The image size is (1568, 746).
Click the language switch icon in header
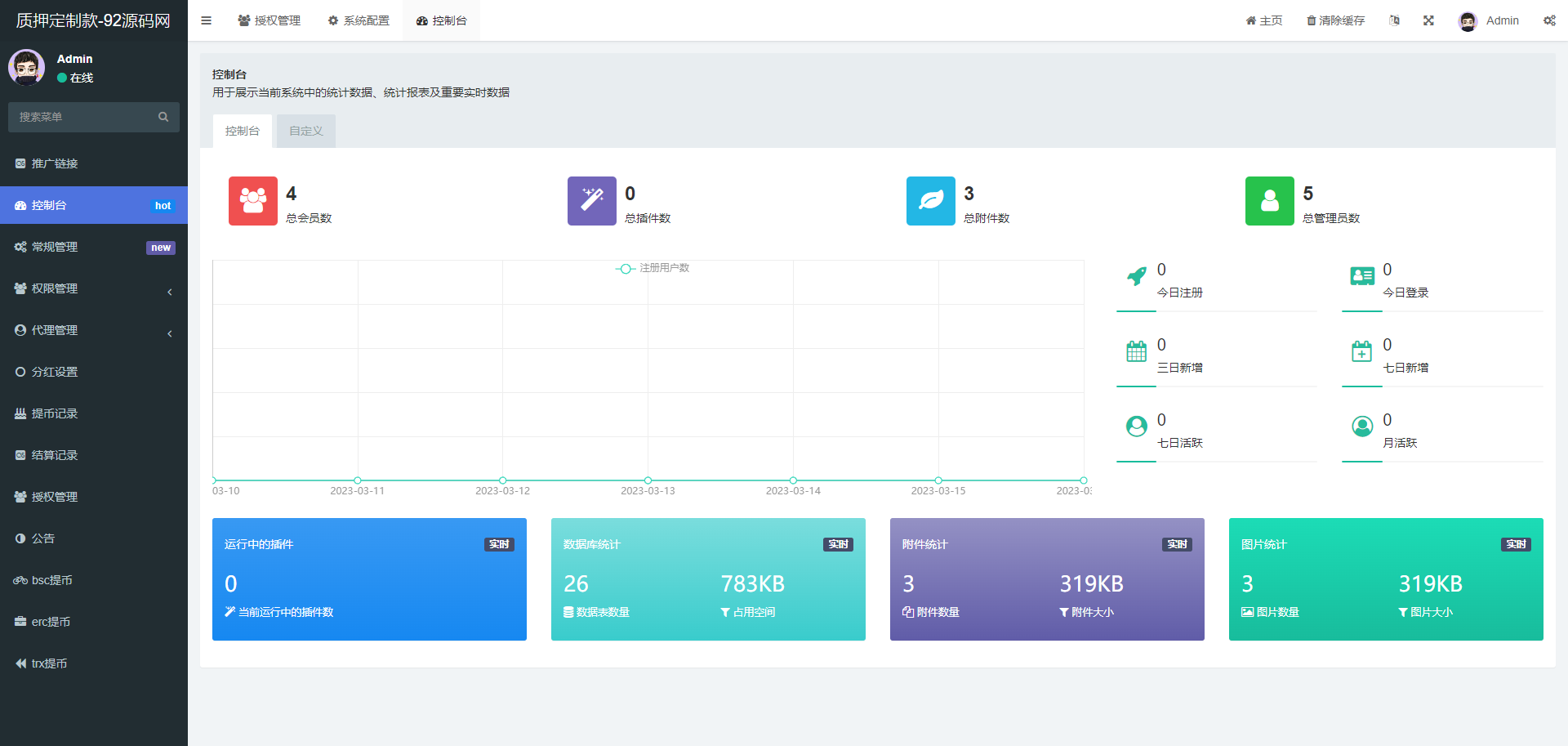1394,20
